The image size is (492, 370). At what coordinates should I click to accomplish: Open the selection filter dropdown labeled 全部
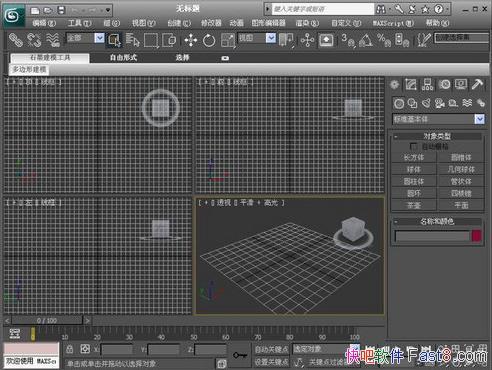click(85, 38)
